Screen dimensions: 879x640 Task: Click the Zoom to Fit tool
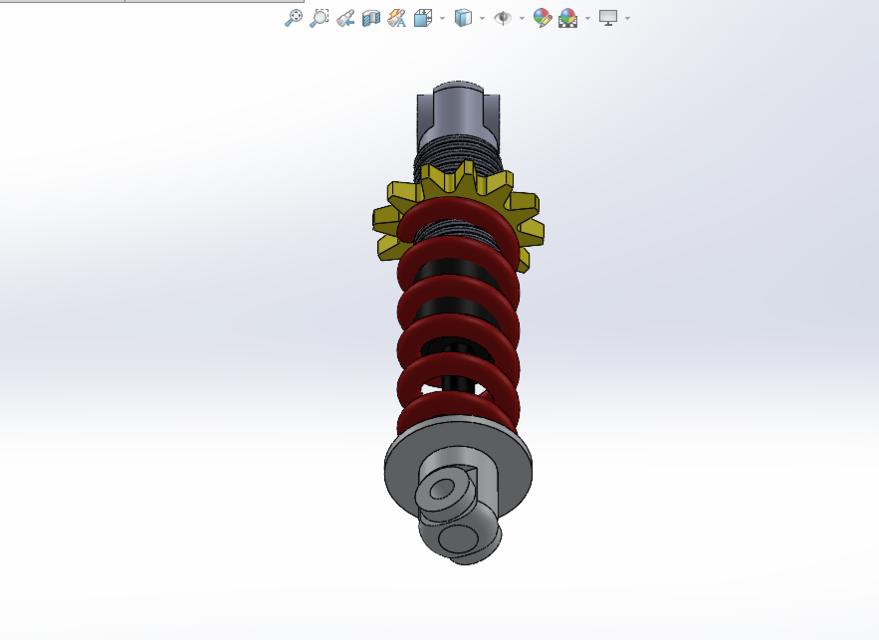(x=293, y=17)
